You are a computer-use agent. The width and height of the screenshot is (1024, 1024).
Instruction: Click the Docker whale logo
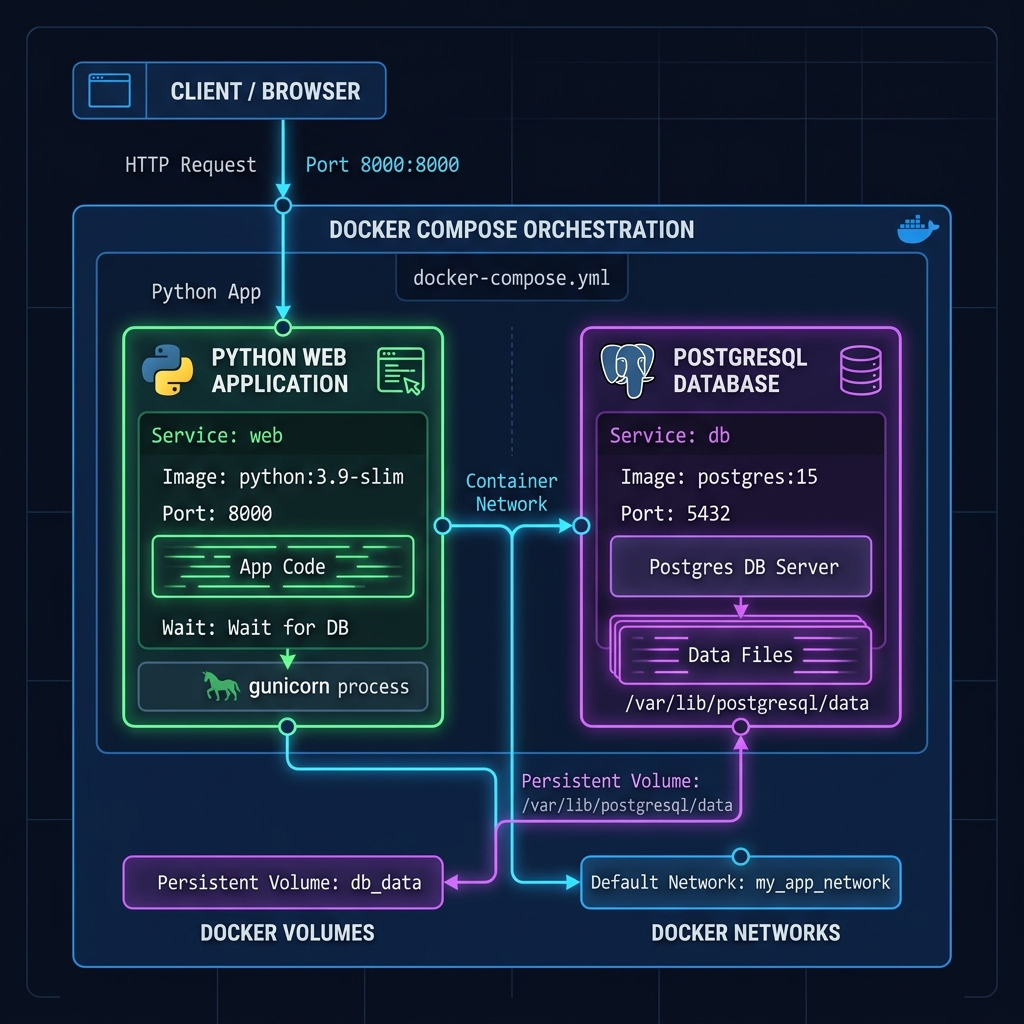coord(918,229)
